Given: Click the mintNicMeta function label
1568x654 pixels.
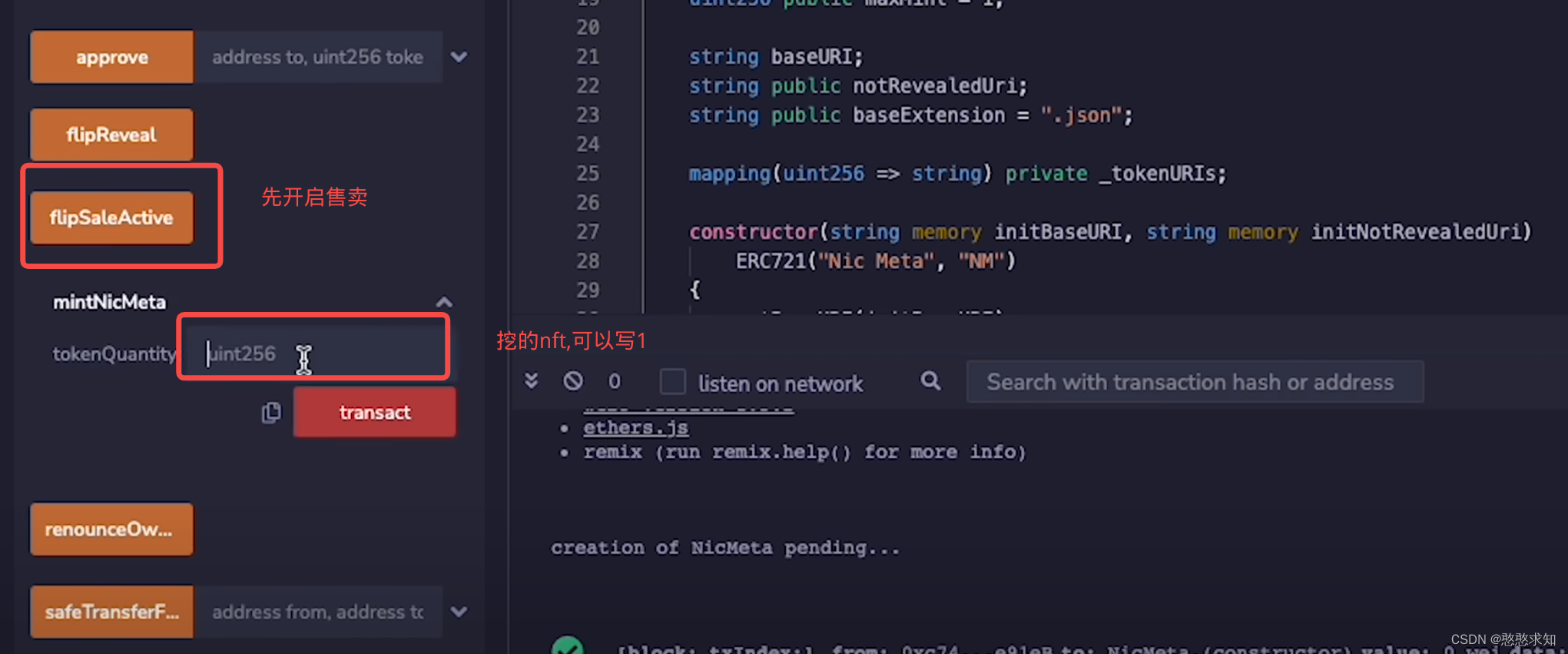Looking at the screenshot, I should 109,302.
